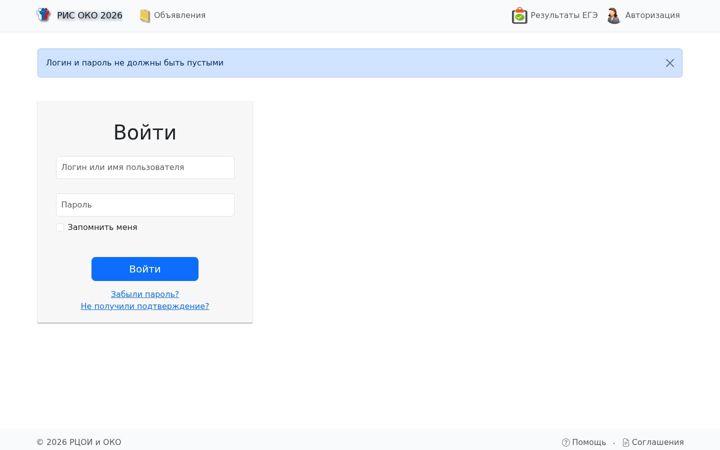Click the РИС ОКО 2026 logo icon
The image size is (720, 450).
[x=43, y=15]
